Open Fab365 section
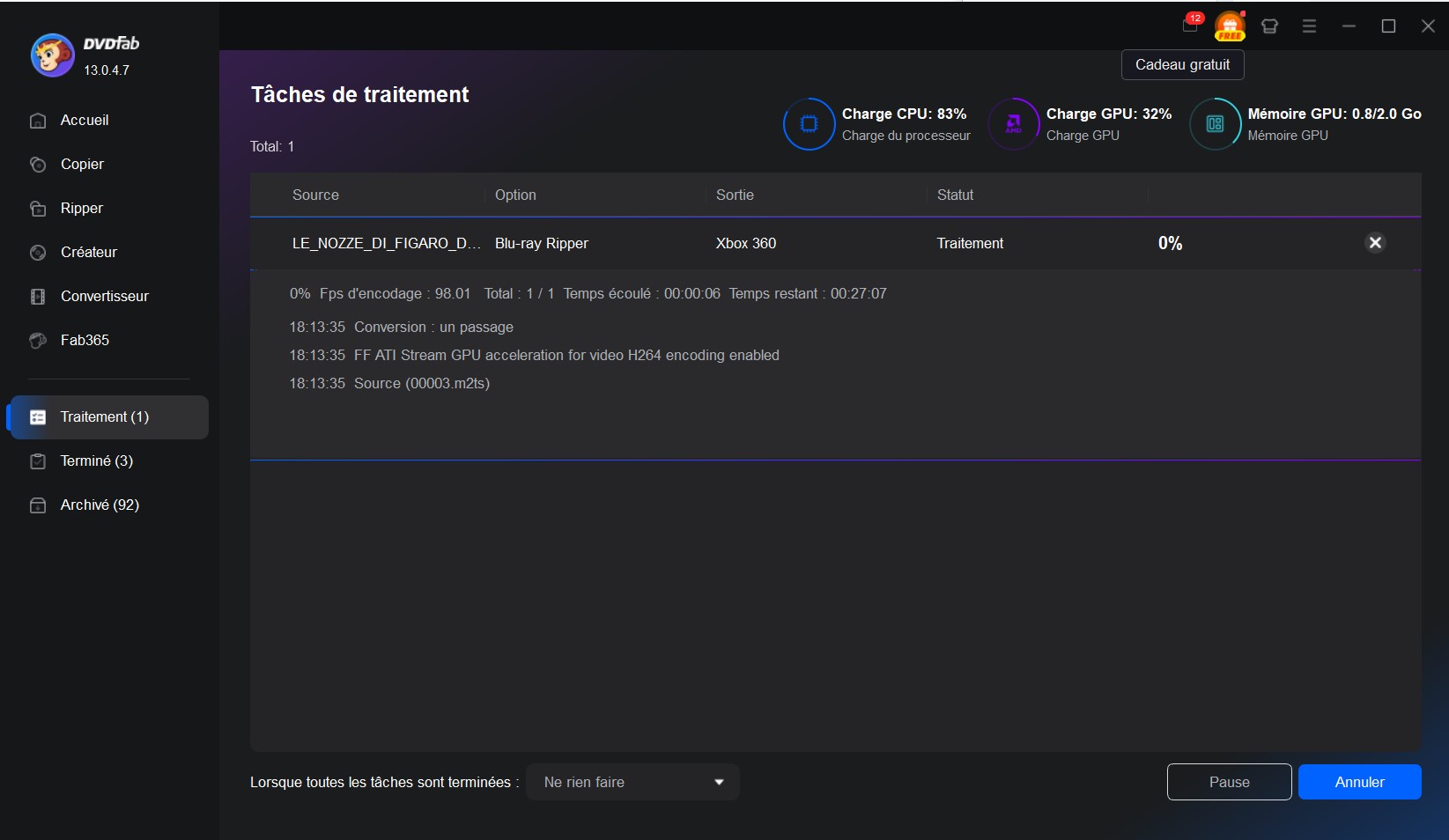Viewport: 1449px width, 840px height. (x=85, y=341)
